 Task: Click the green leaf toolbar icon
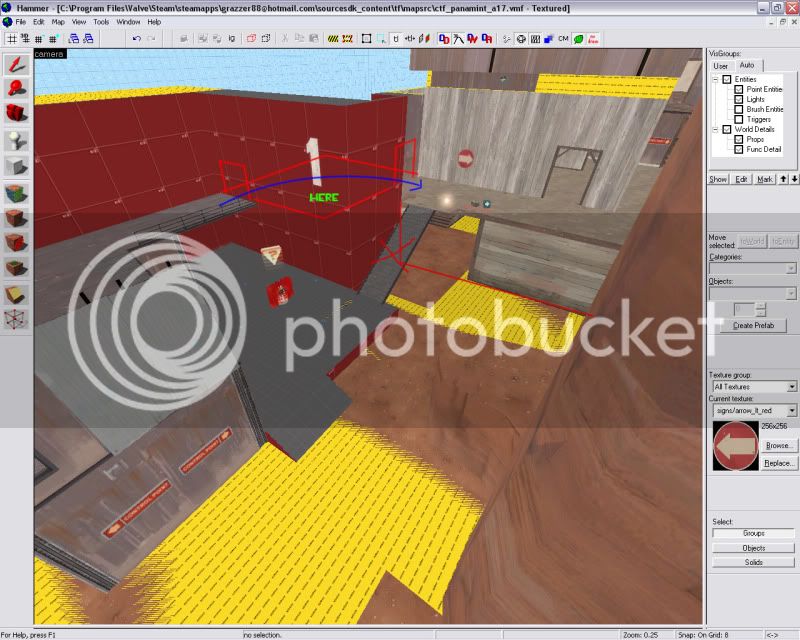(x=579, y=39)
